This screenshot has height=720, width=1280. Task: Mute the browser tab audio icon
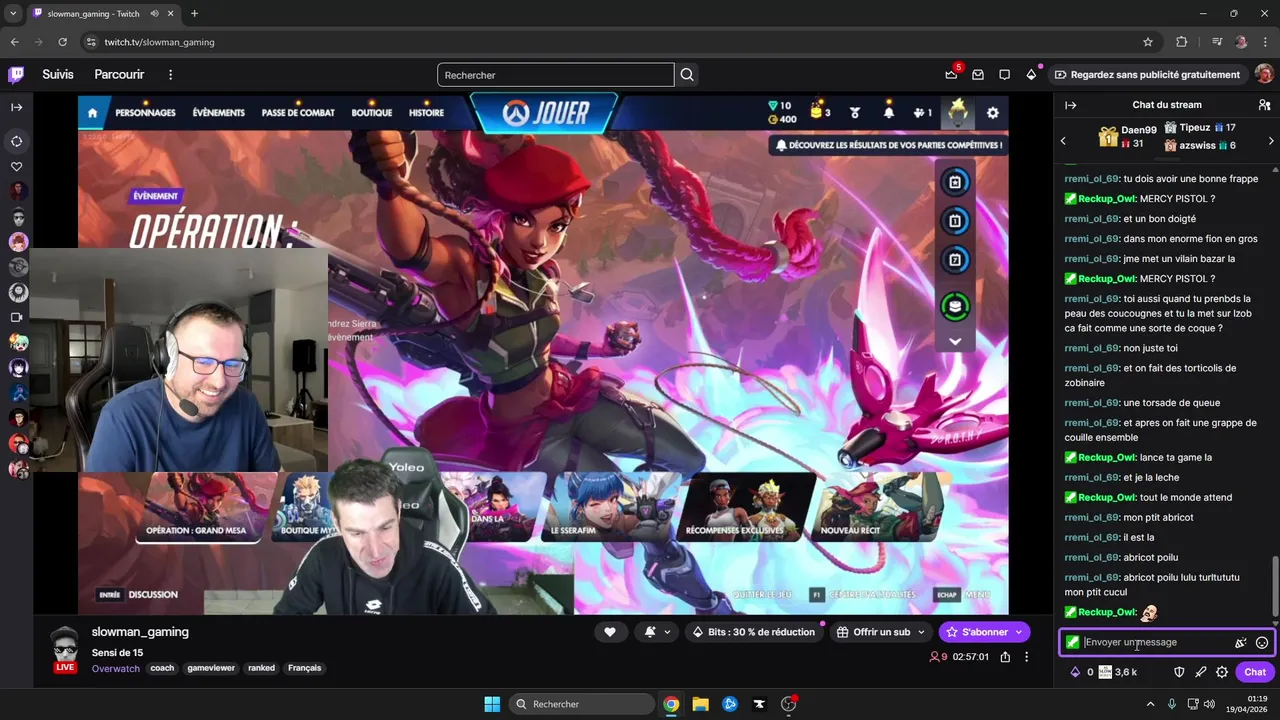[x=155, y=14]
